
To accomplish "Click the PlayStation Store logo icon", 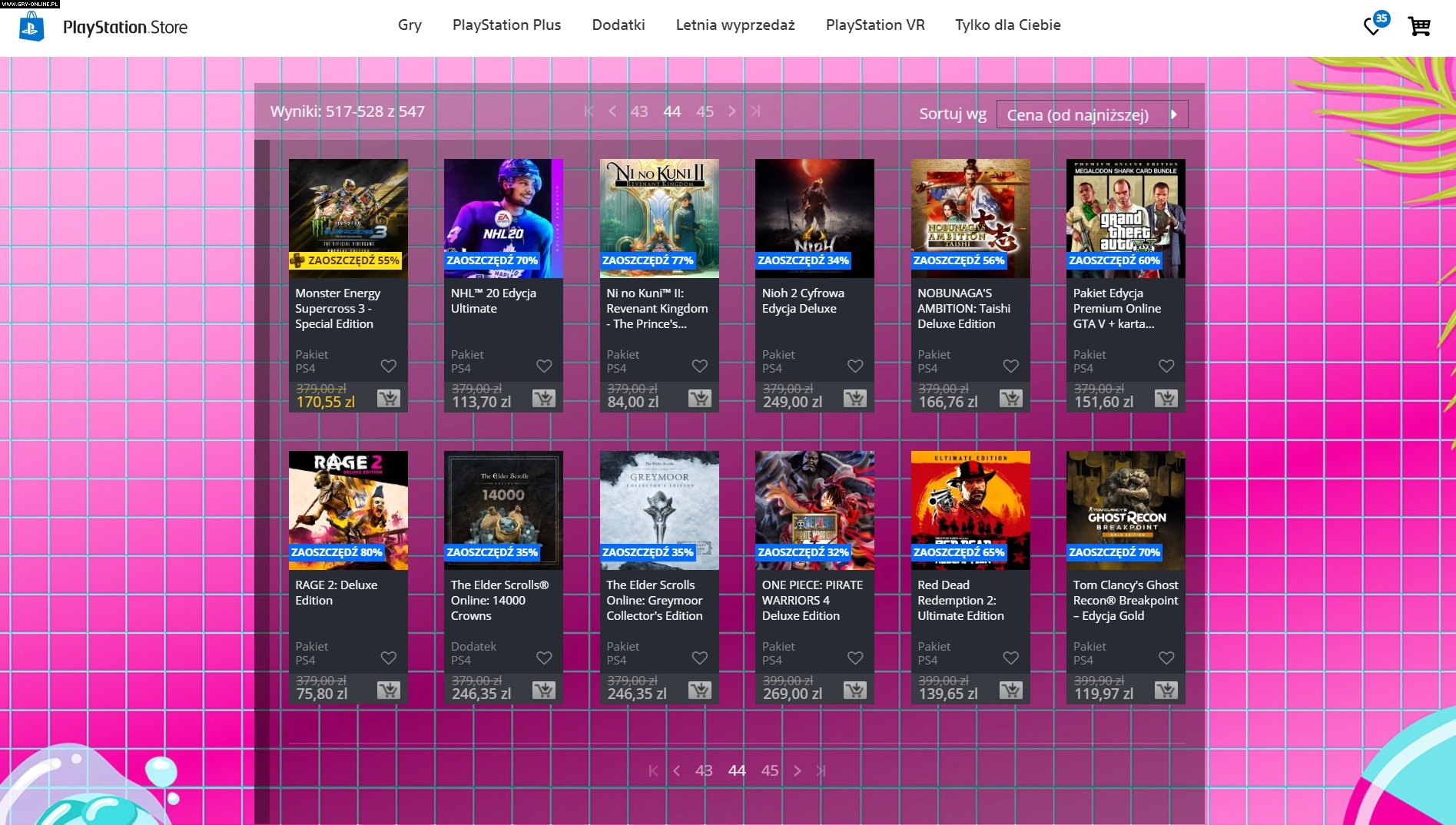I will (32, 27).
